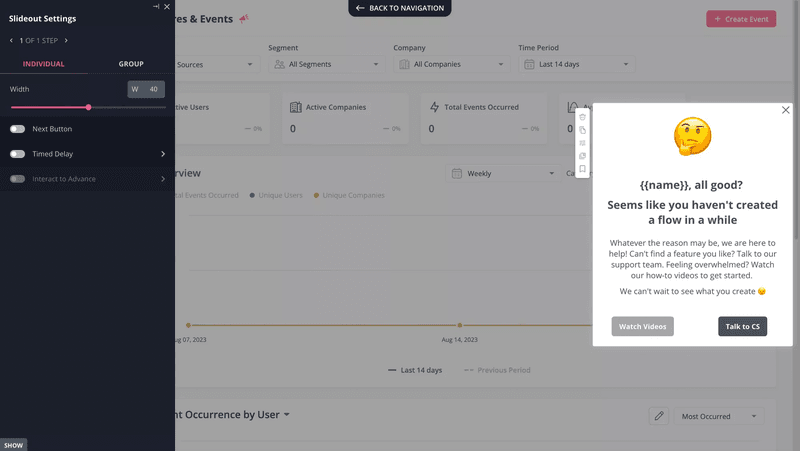Open the All Companies dropdown
The width and height of the screenshot is (800, 451).
(452, 64)
